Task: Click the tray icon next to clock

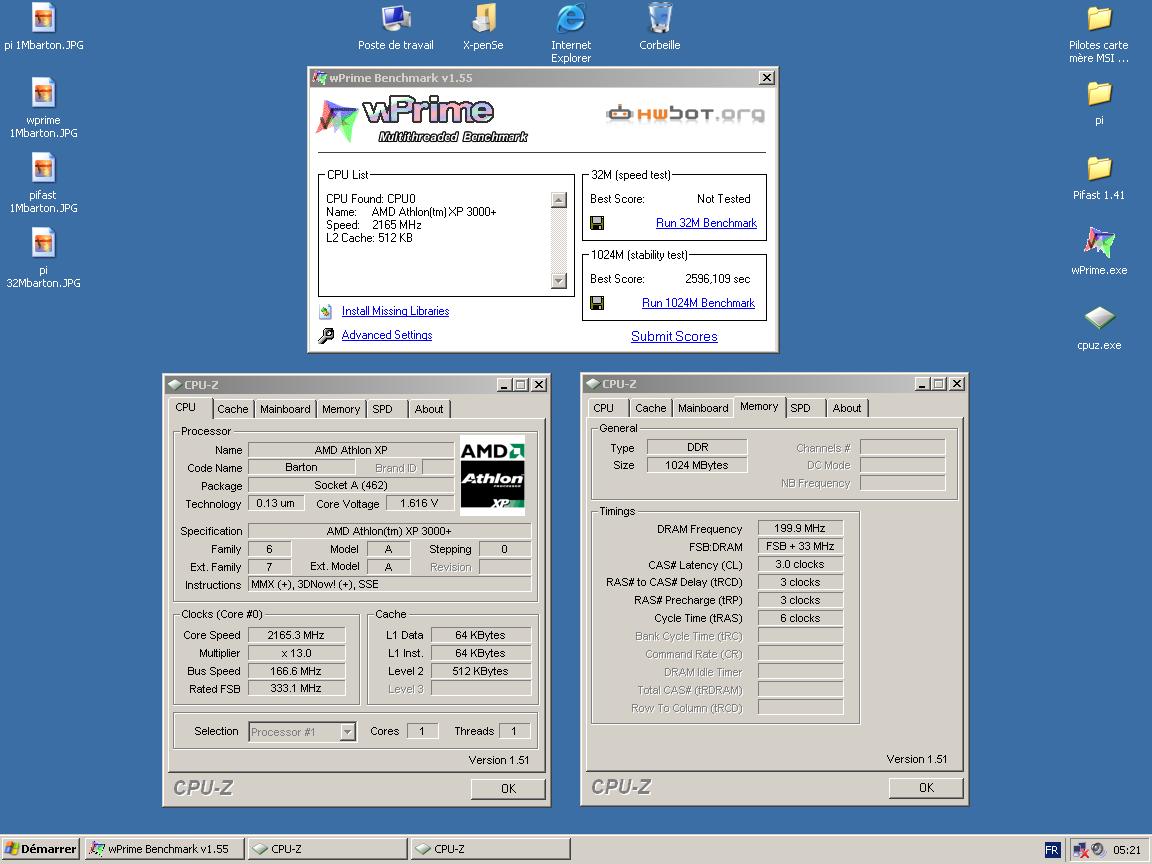Action: coord(1098,849)
